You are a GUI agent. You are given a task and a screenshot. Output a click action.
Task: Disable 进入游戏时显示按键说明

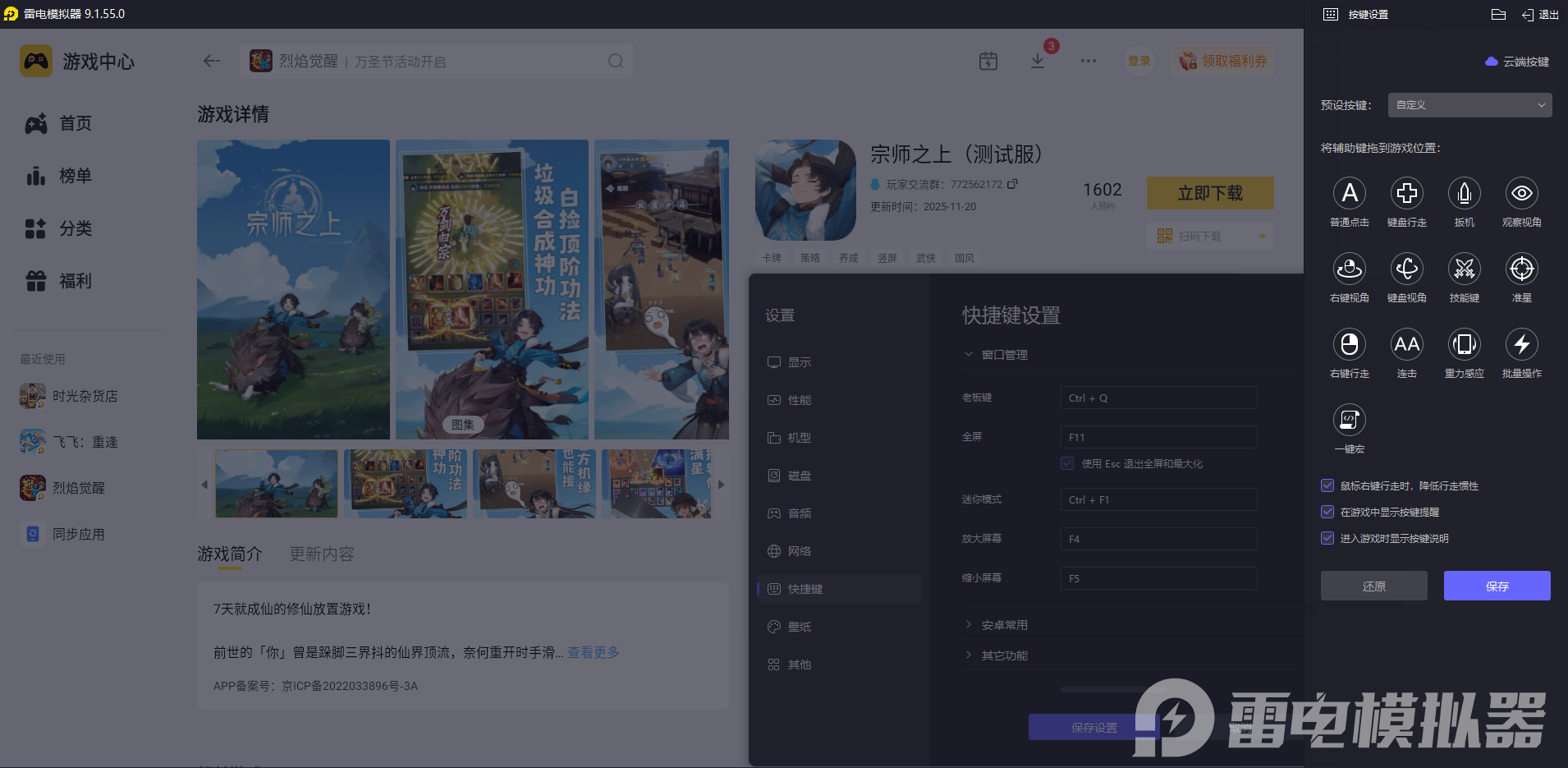[1327, 538]
